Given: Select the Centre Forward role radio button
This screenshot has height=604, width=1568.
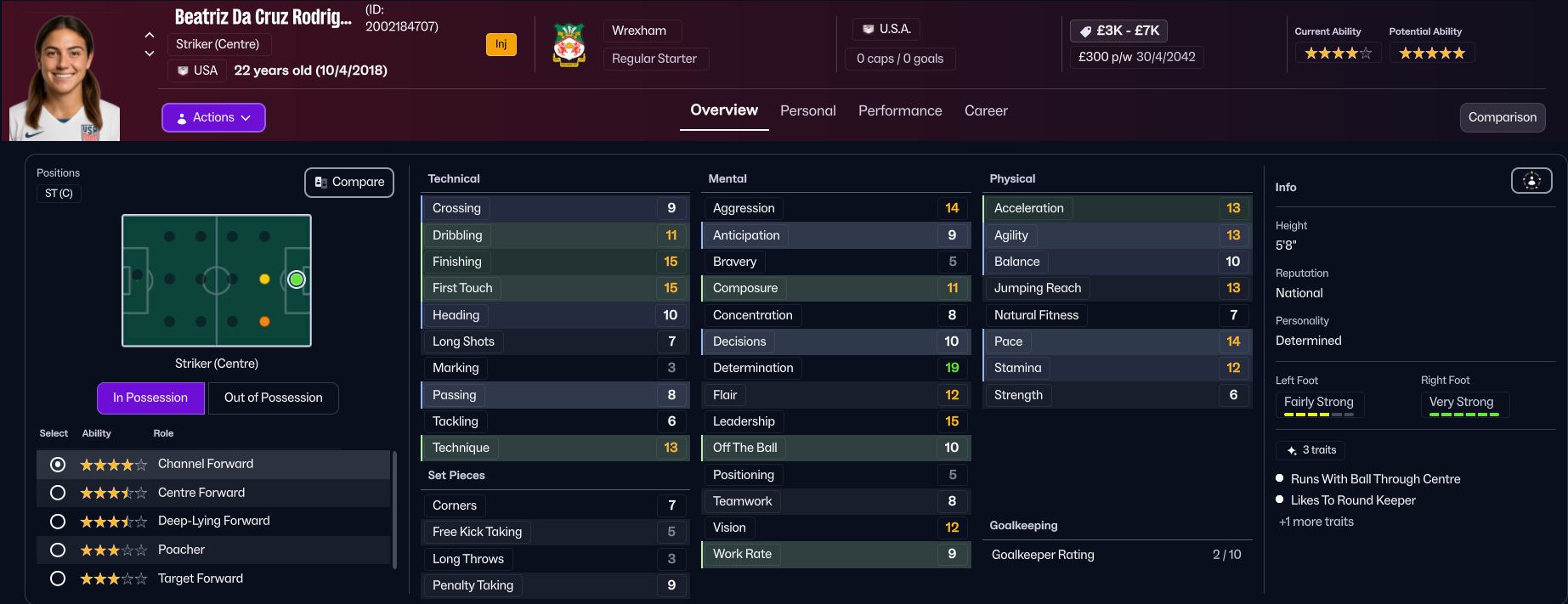Looking at the screenshot, I should coord(58,493).
